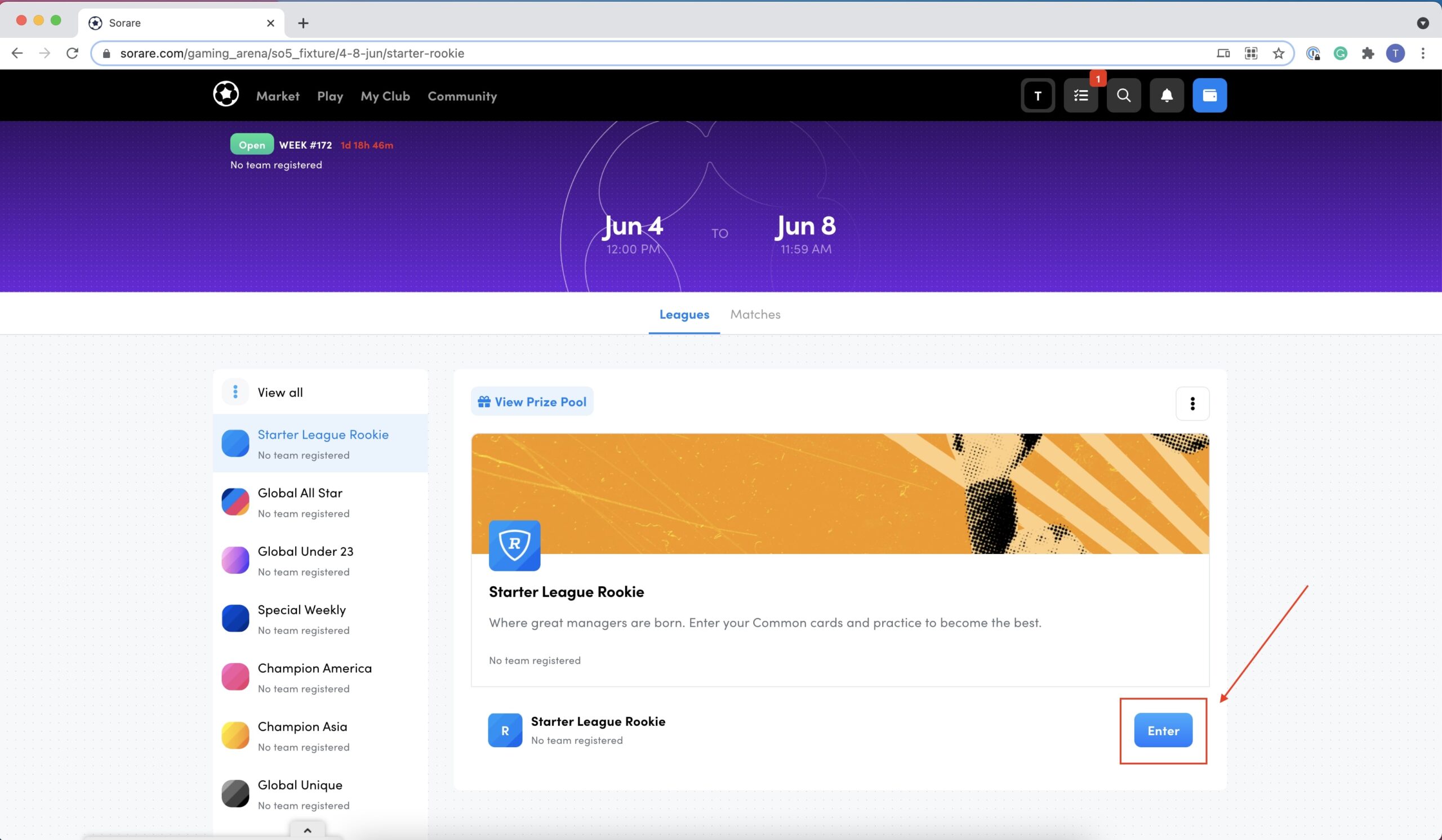Switch to the Matches tab
The height and width of the screenshot is (840, 1442).
click(756, 314)
